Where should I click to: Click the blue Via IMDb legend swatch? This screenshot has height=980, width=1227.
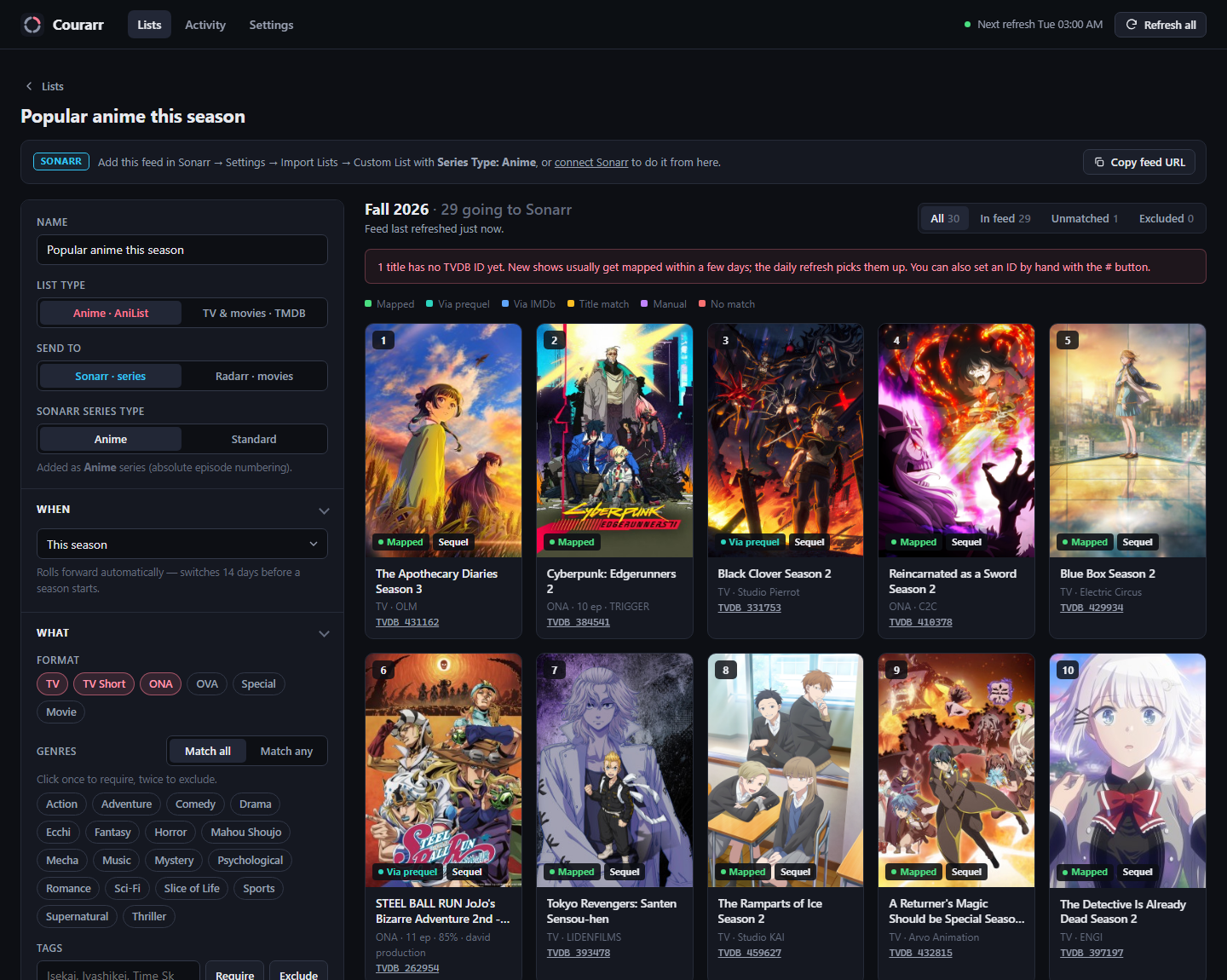tap(505, 303)
